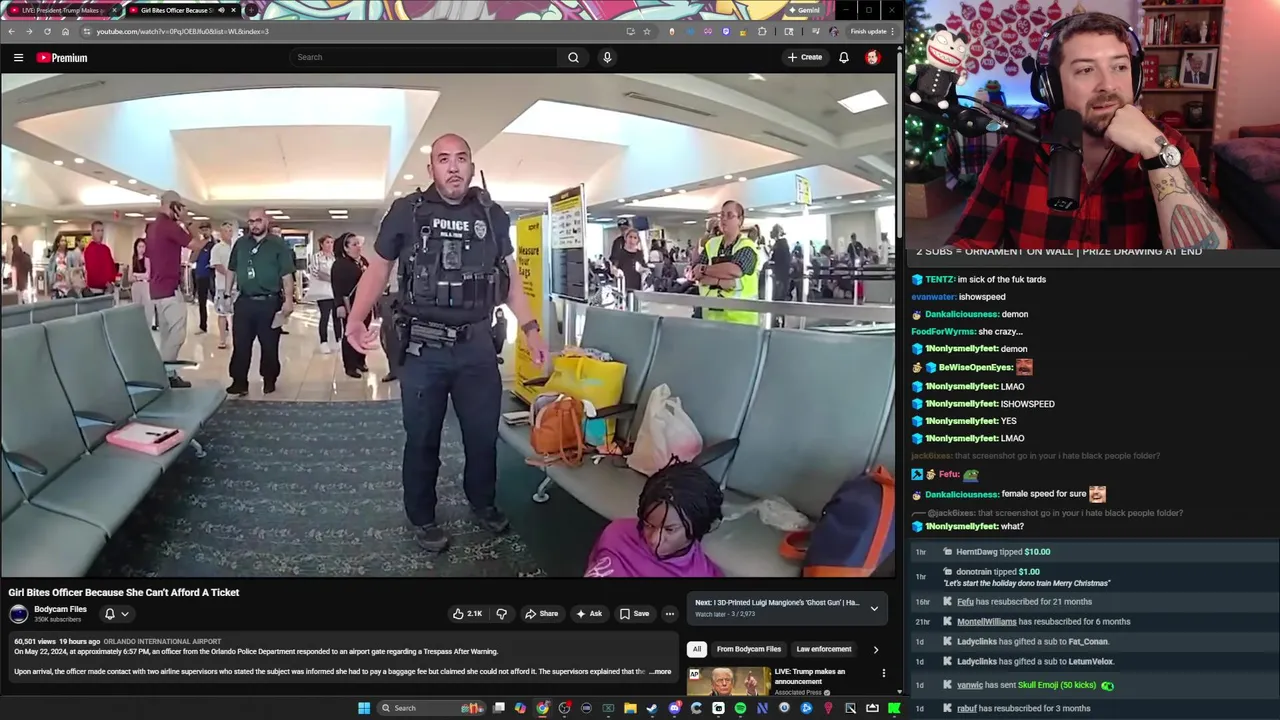Go forward in browser history
The height and width of the screenshot is (720, 1280).
click(x=29, y=31)
